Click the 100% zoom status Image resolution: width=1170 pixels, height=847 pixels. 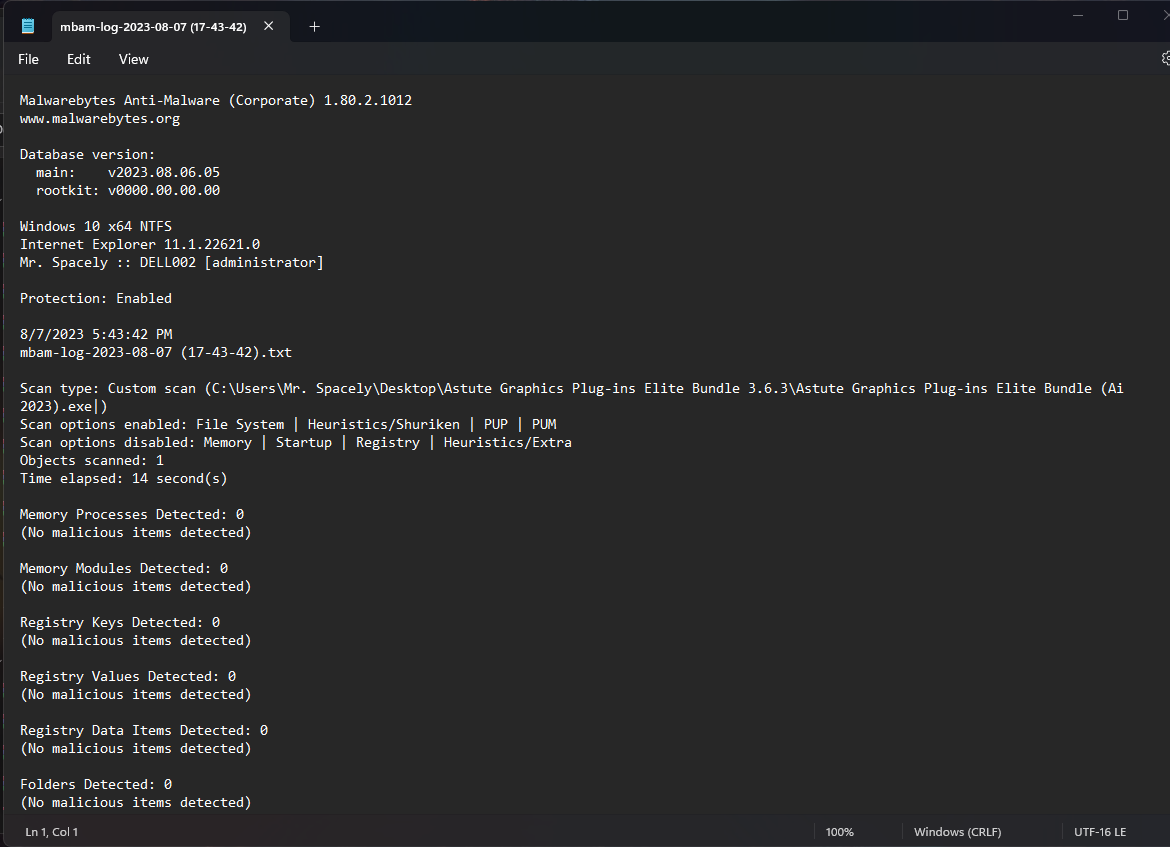point(839,831)
